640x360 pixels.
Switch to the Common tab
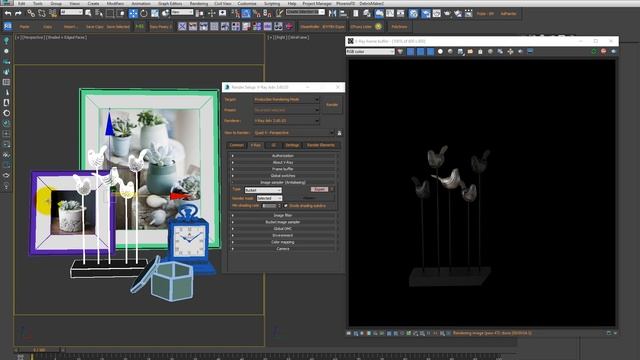(236, 145)
